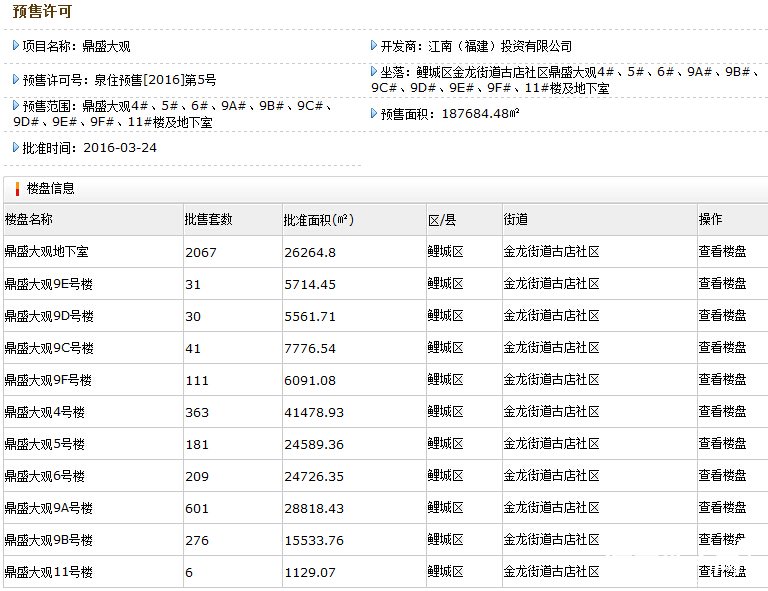The width and height of the screenshot is (768, 591).
Task: Click the arrow bullet beside 预售面积
Action: [375, 113]
